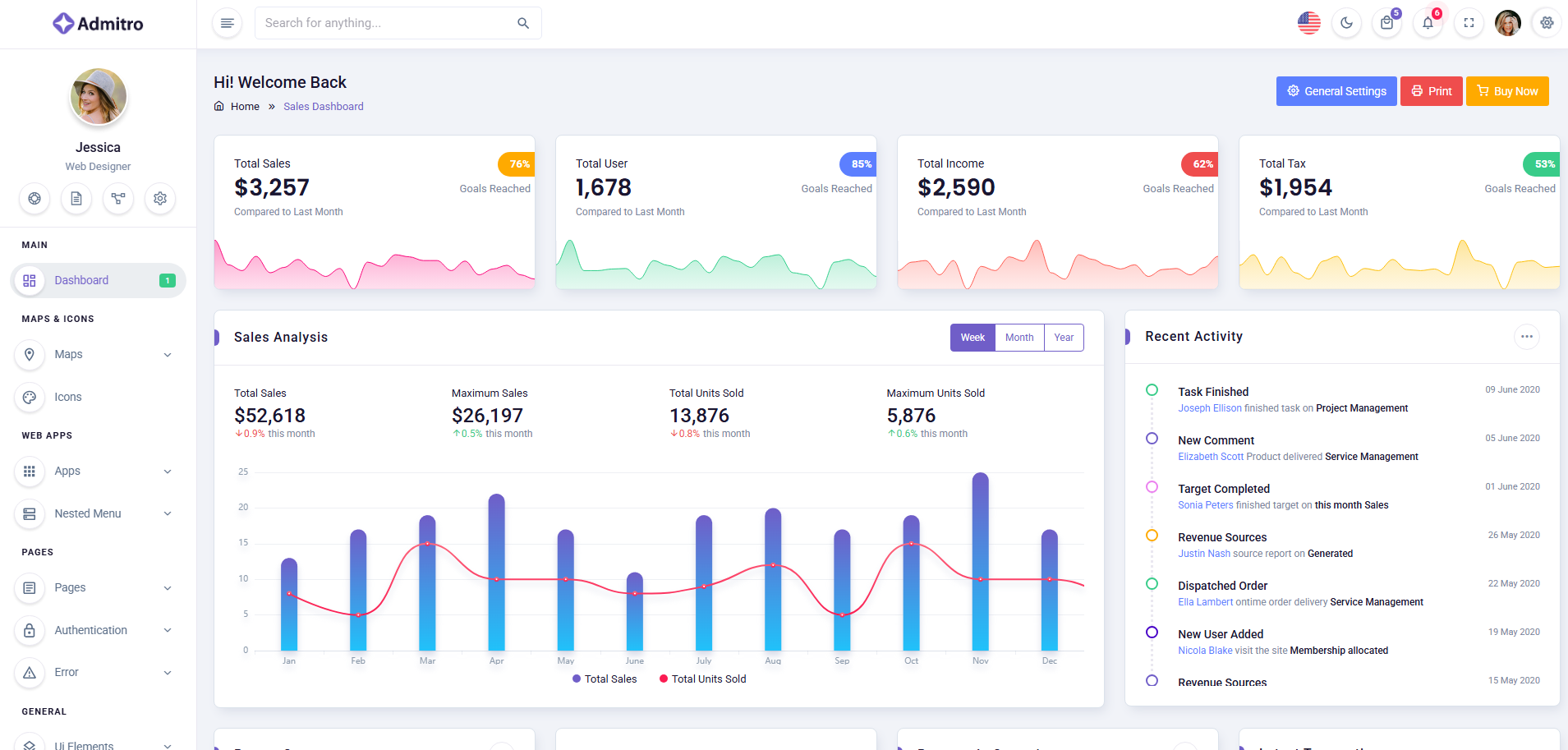Expand the Apps menu chevron

pyautogui.click(x=168, y=472)
